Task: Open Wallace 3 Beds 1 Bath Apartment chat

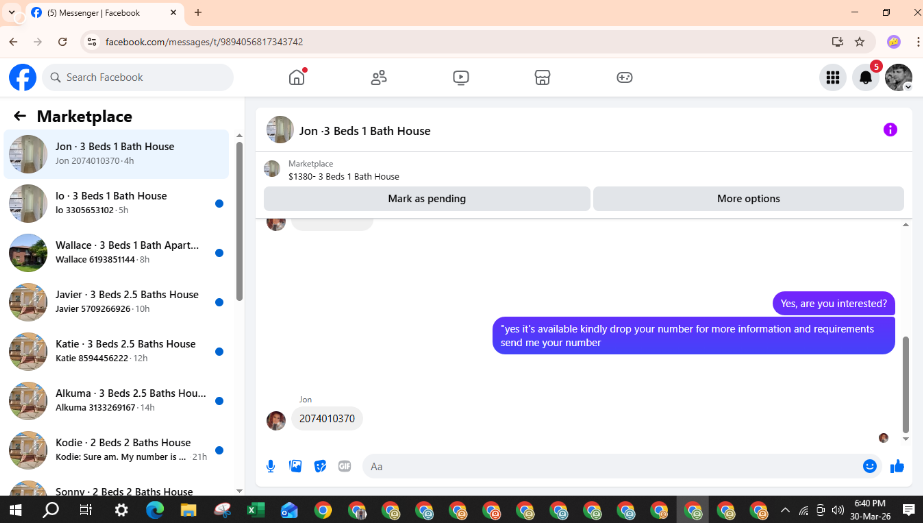Action: [x=116, y=253]
